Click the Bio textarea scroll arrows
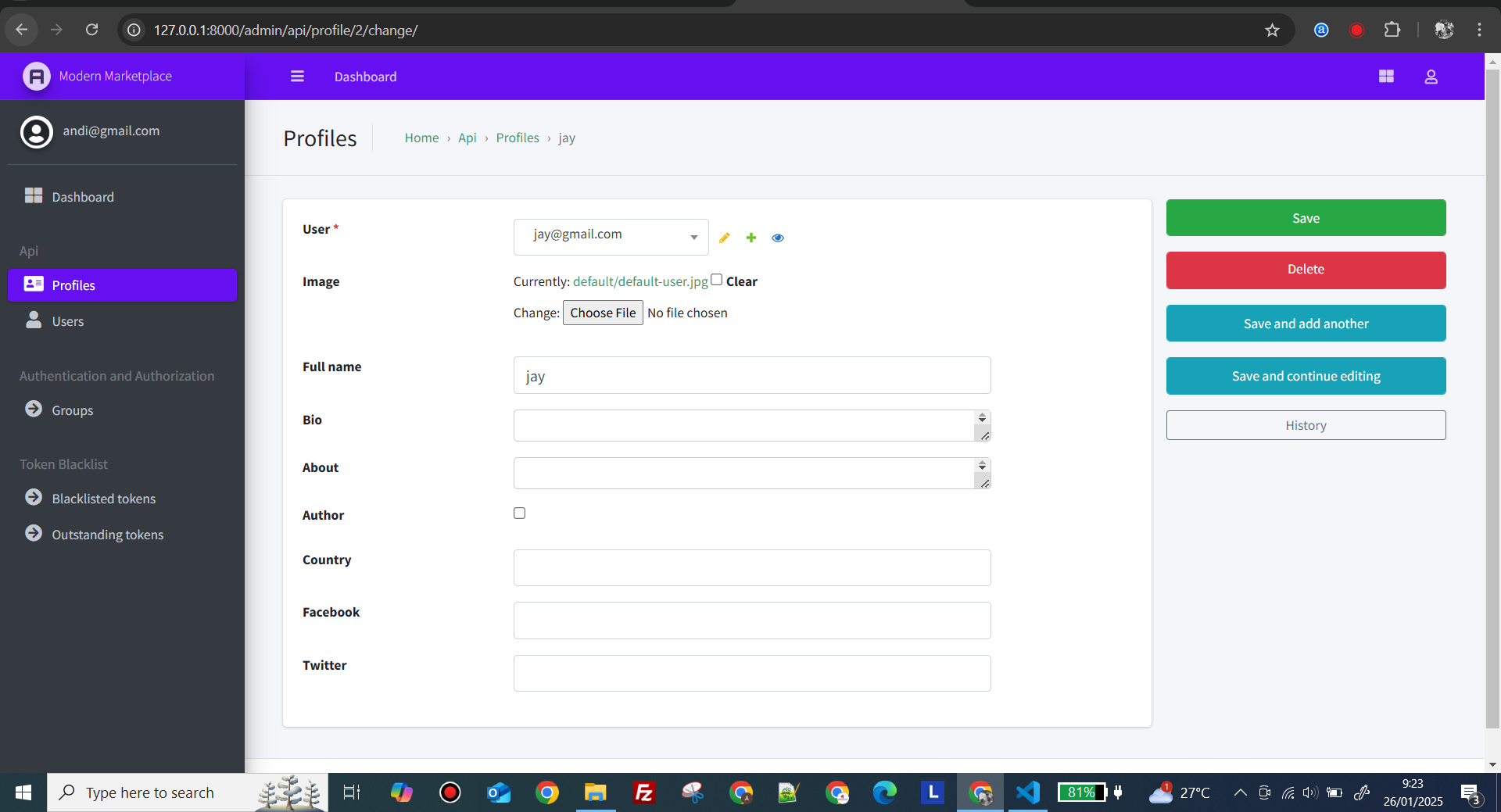This screenshot has height=812, width=1501. coord(983,418)
